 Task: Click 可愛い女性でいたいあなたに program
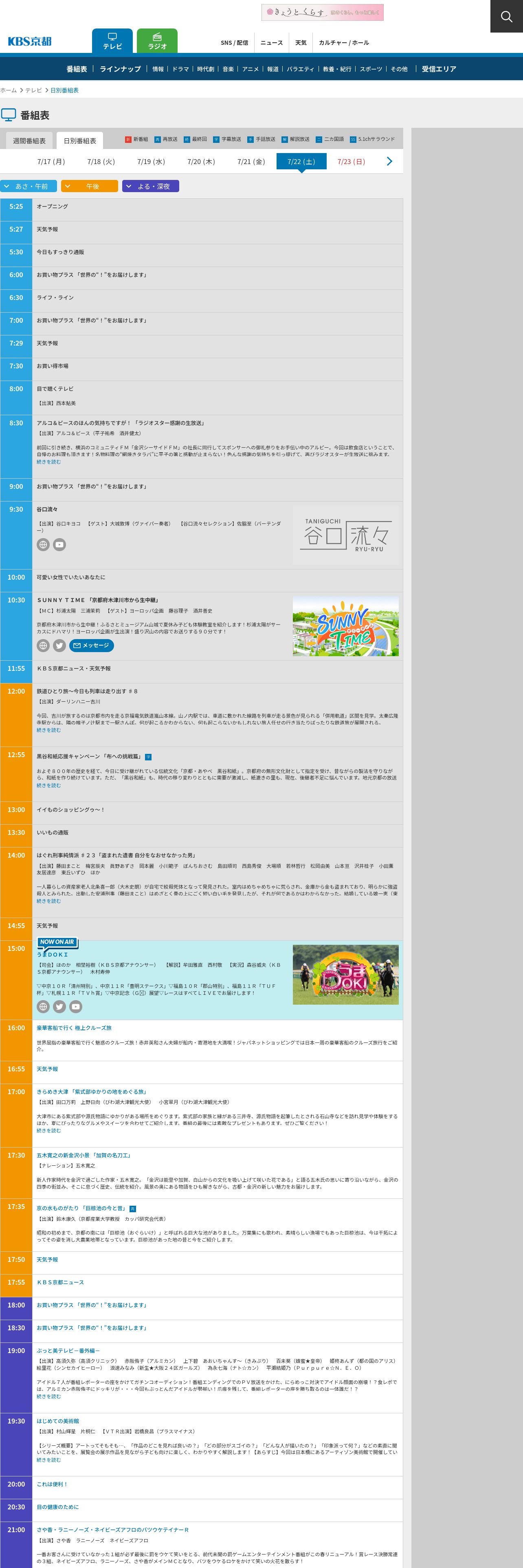tap(70, 577)
